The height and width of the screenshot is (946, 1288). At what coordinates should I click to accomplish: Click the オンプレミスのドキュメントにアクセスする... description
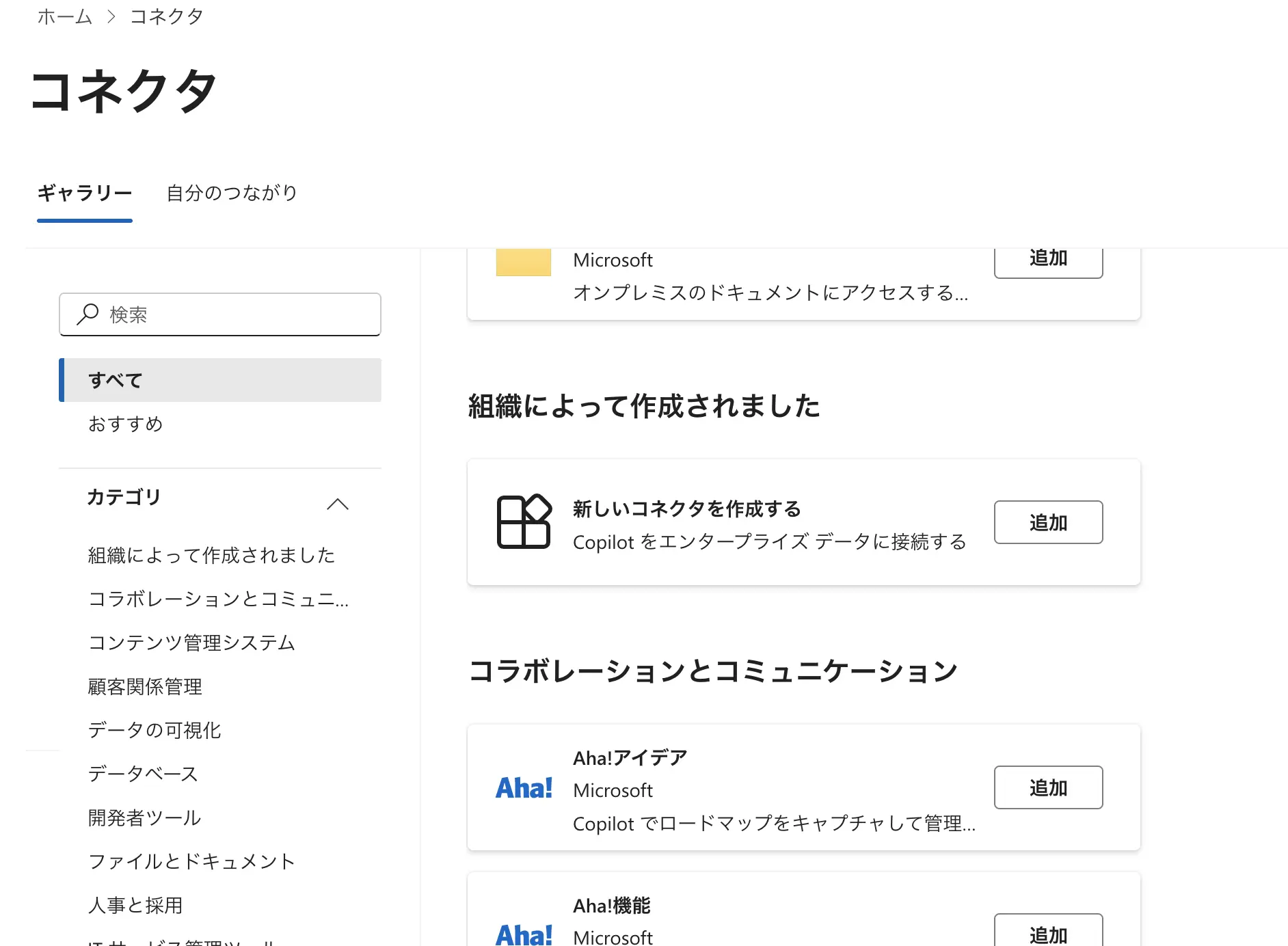(x=770, y=293)
